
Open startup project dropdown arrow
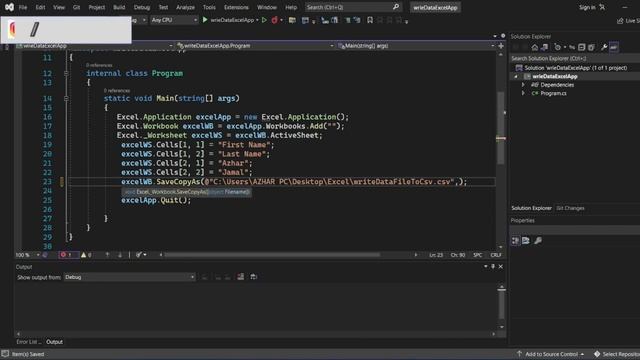(257, 20)
